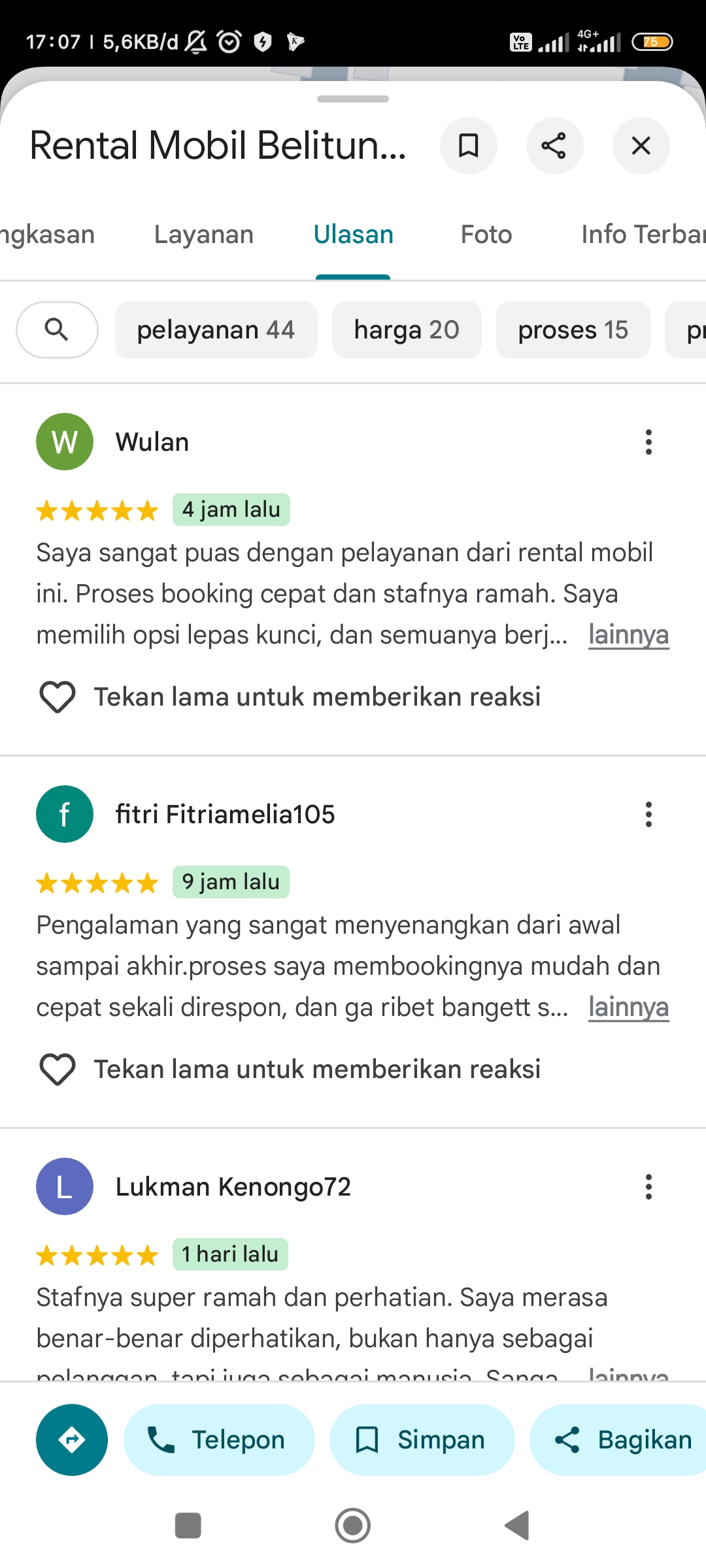Select the "harga 20" filter chip

click(407, 330)
